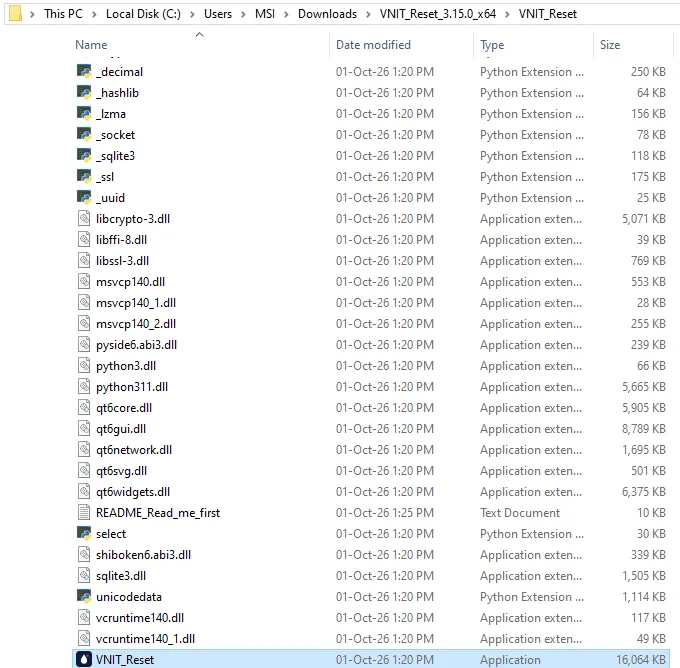Click the 5,071 KB size cell

point(644,219)
